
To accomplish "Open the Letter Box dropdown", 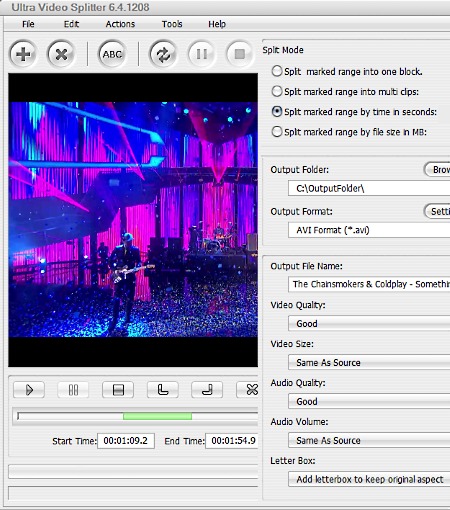I will [369, 479].
